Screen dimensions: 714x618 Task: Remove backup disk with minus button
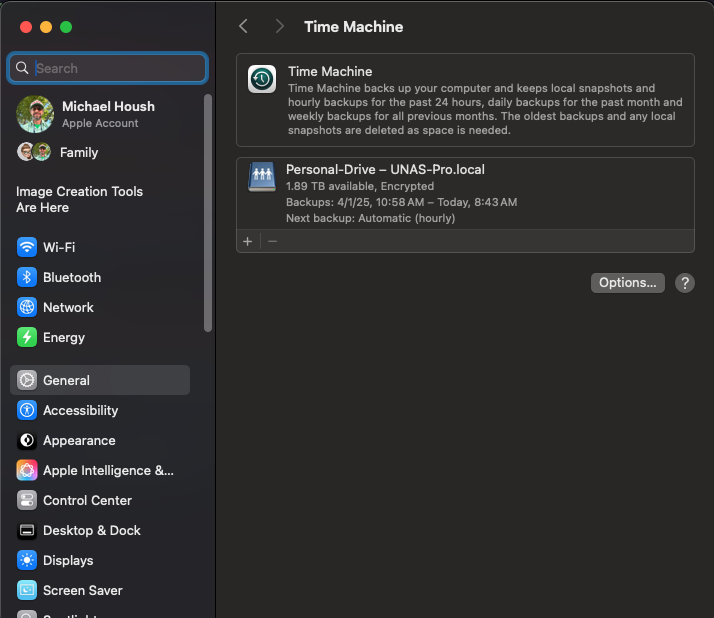click(272, 241)
